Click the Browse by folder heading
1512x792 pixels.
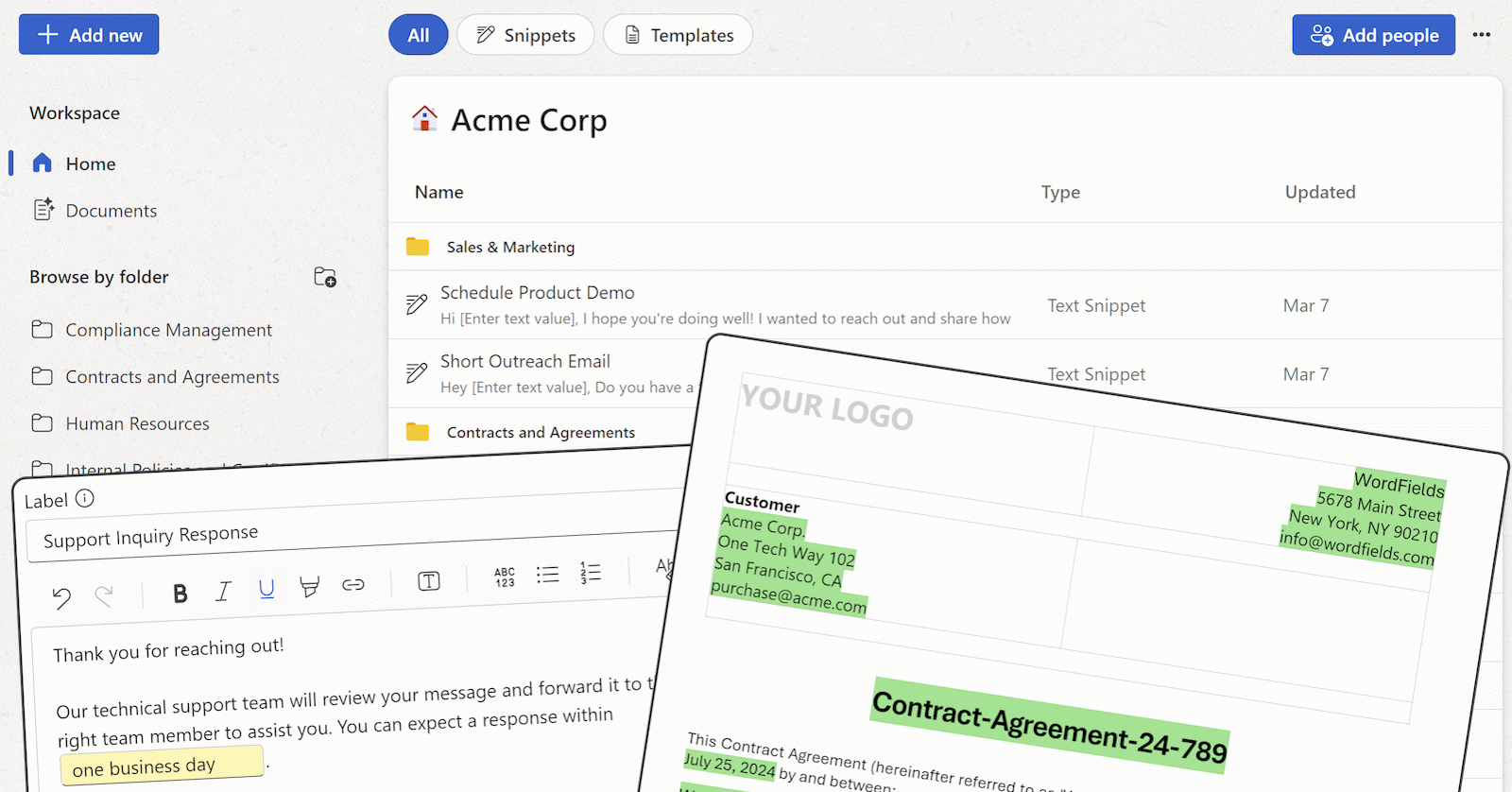point(99,277)
